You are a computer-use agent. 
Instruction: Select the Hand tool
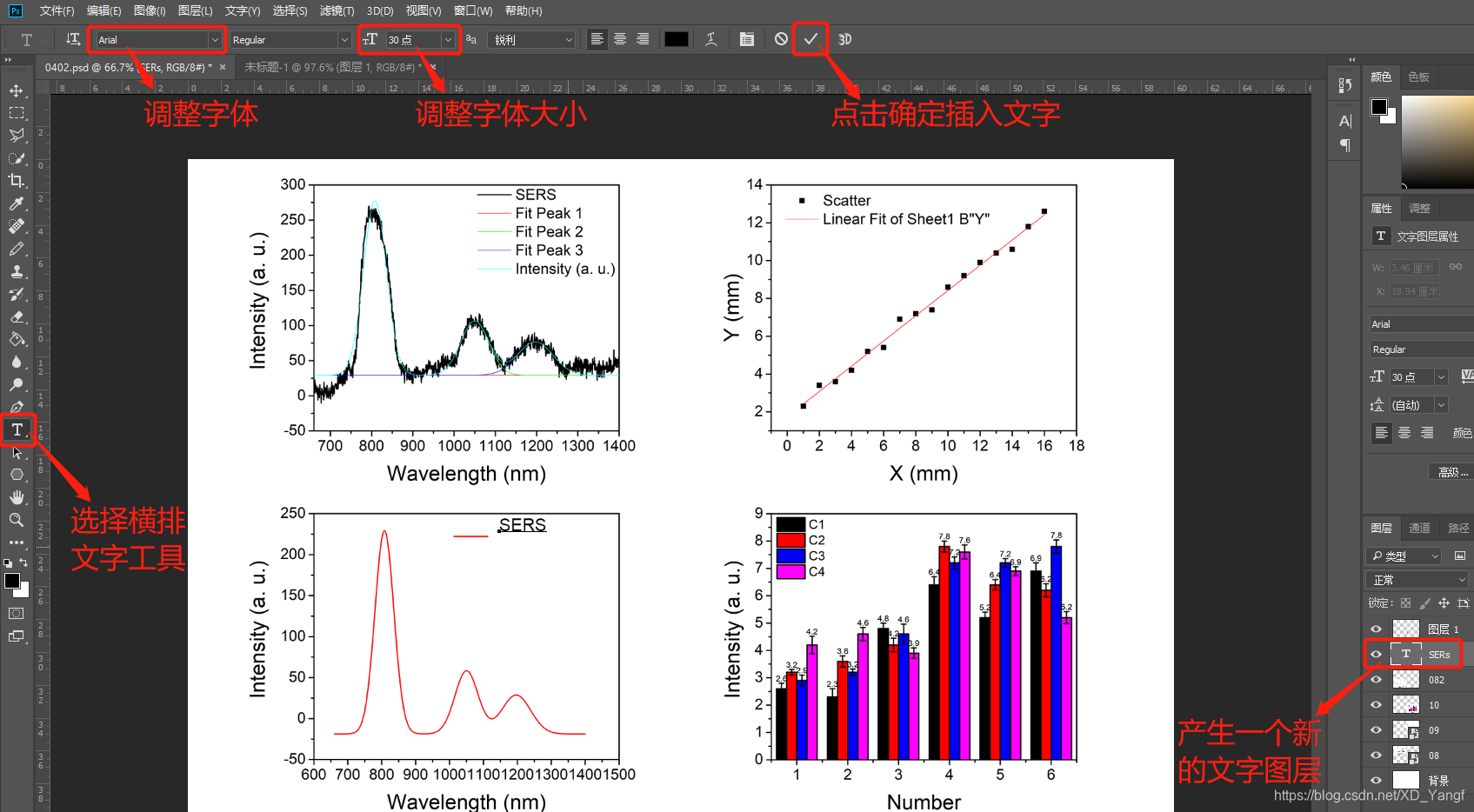coord(17,497)
